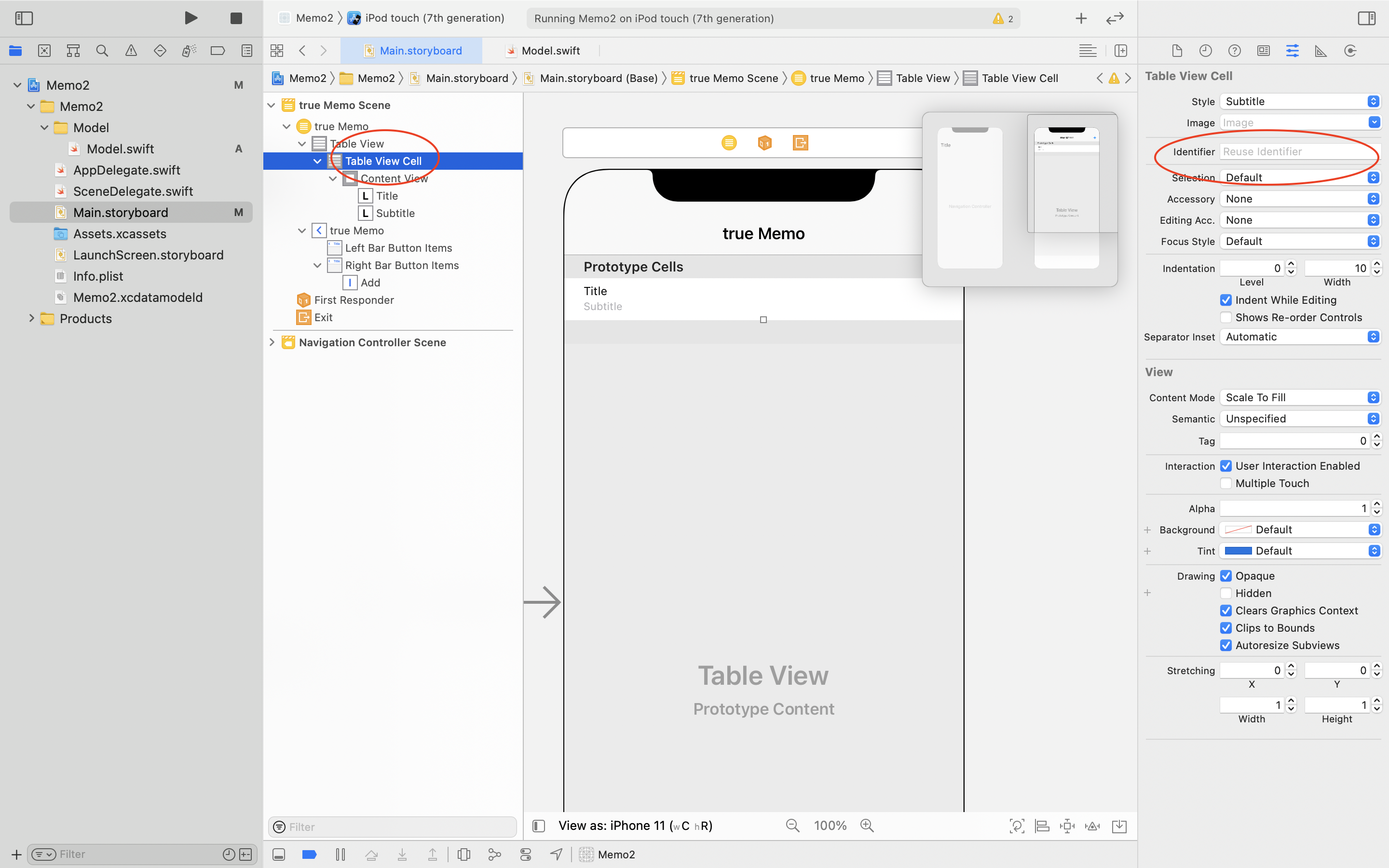Open the cell Style dropdown

(x=1299, y=102)
